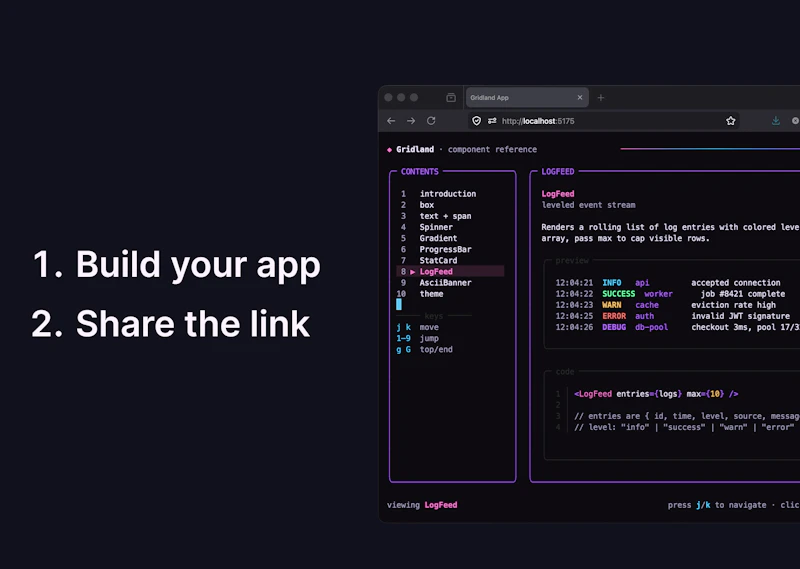Click the 'g G top/end' key hint
The height and width of the screenshot is (569, 800).
[x=424, y=350]
